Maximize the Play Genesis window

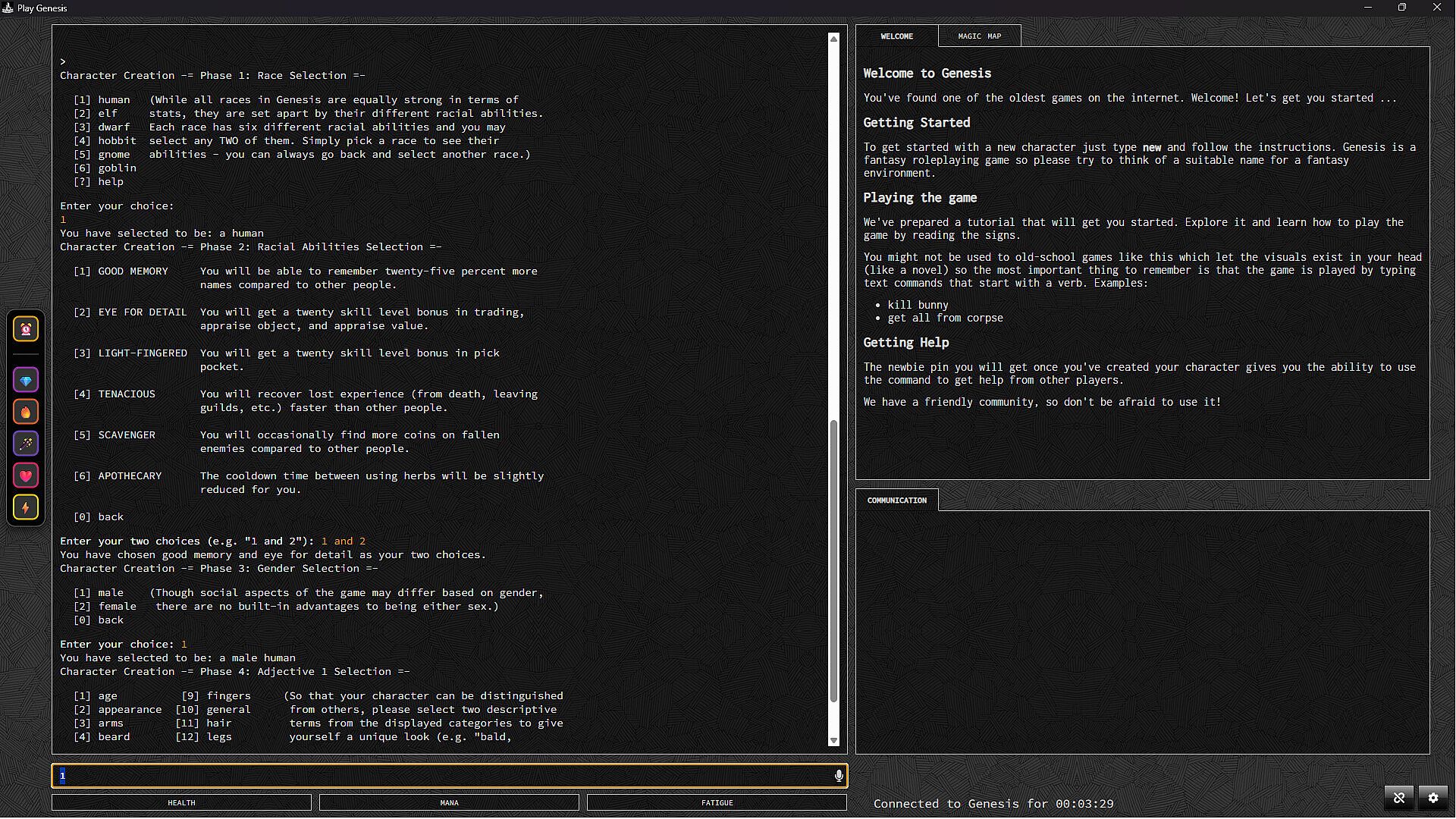coord(1402,8)
